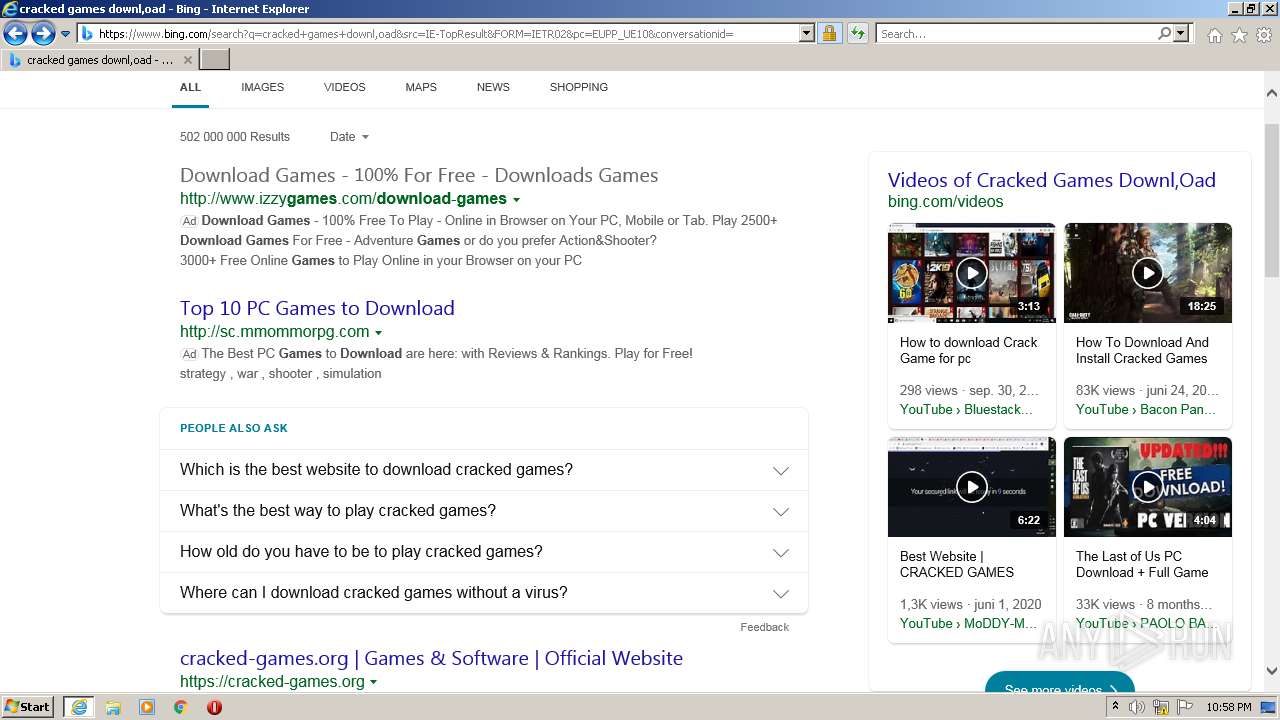Image resolution: width=1280 pixels, height=720 pixels.
Task: Select the cracked games downl,oad browser tab
Action: [x=100, y=60]
